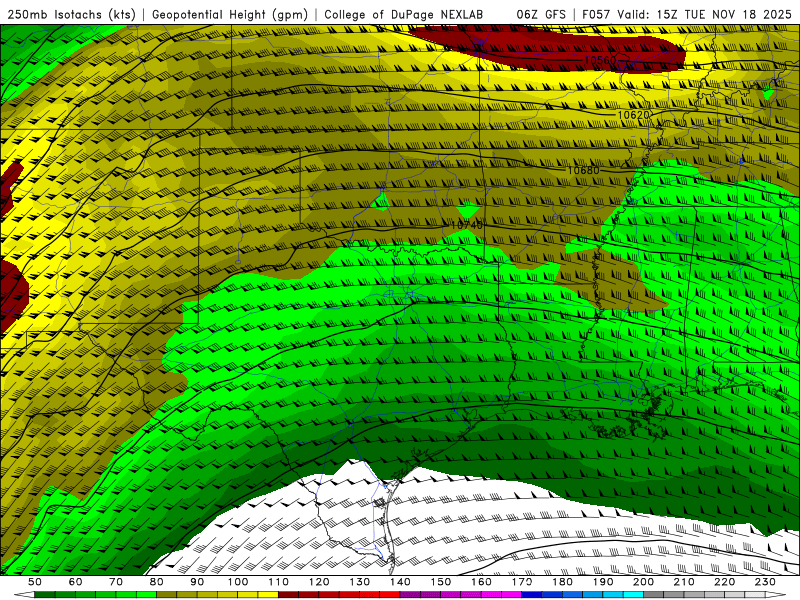
Task: Click the 180 value on the color scale
Action: click(x=562, y=582)
